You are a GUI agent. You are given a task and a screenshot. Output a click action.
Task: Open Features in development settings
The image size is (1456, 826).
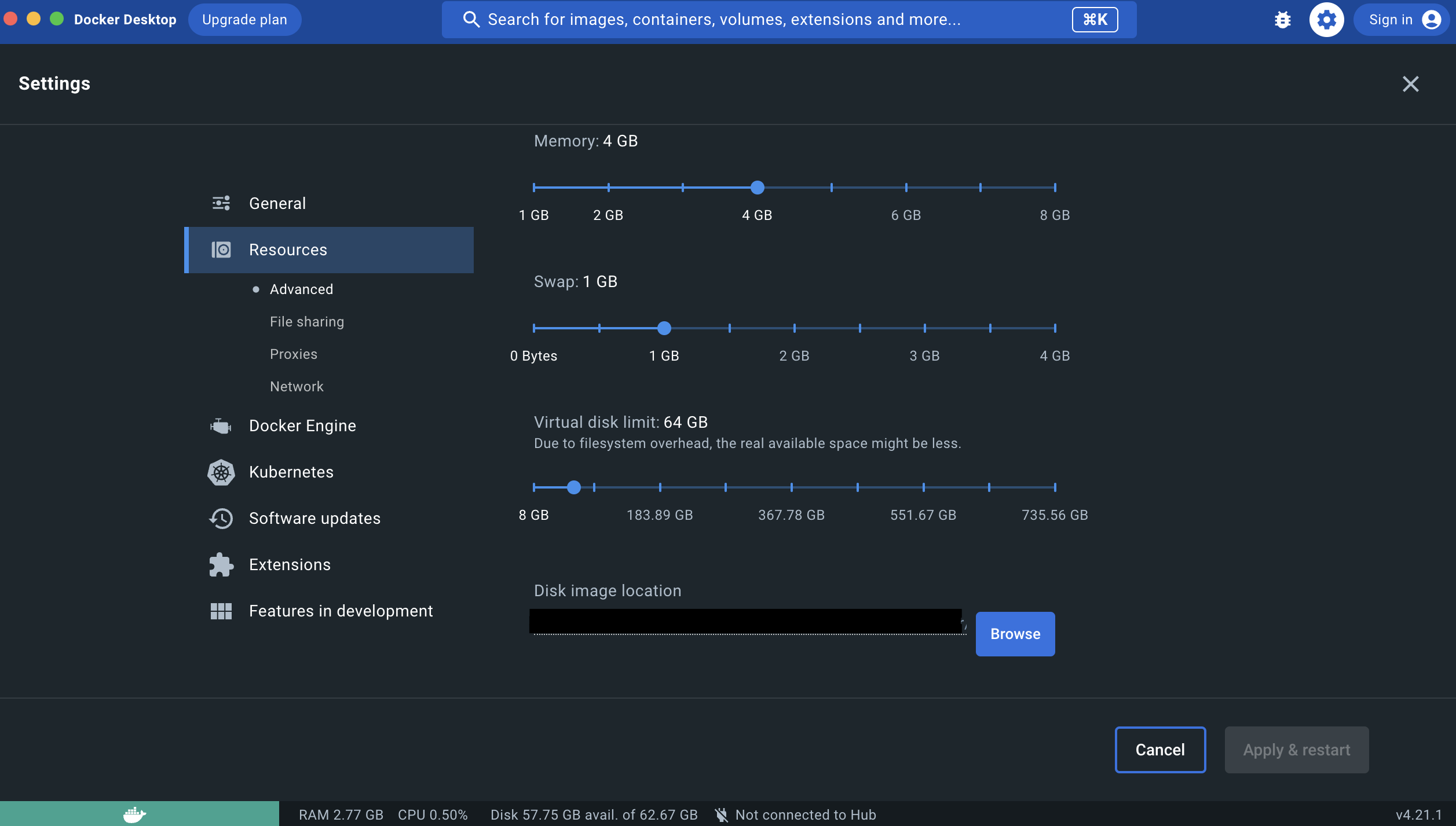pyautogui.click(x=329, y=611)
